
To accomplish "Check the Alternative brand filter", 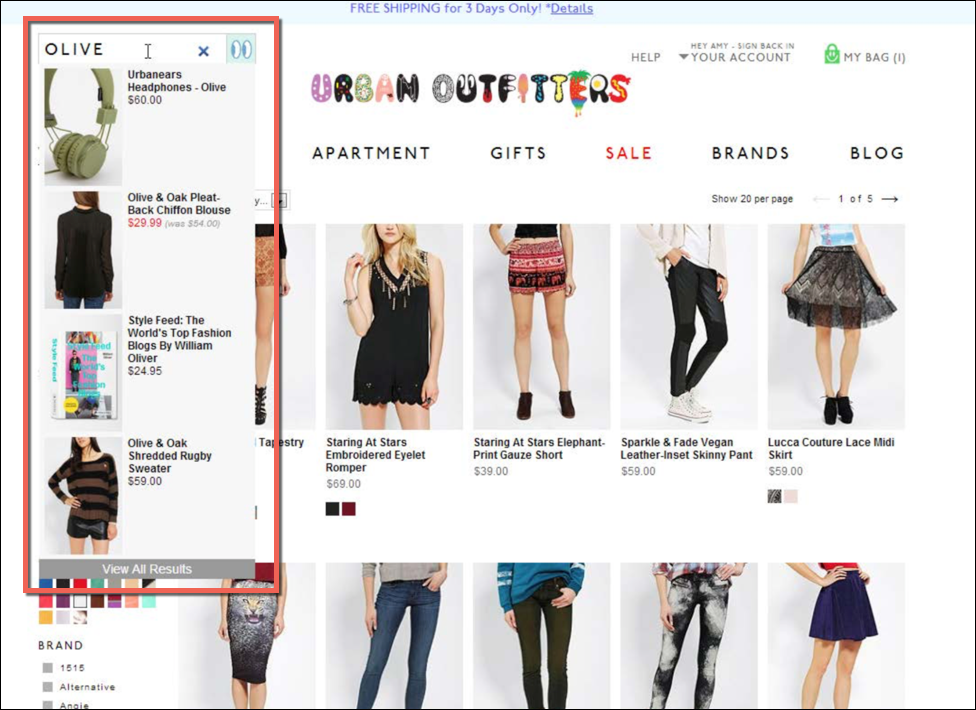I will (x=47, y=687).
